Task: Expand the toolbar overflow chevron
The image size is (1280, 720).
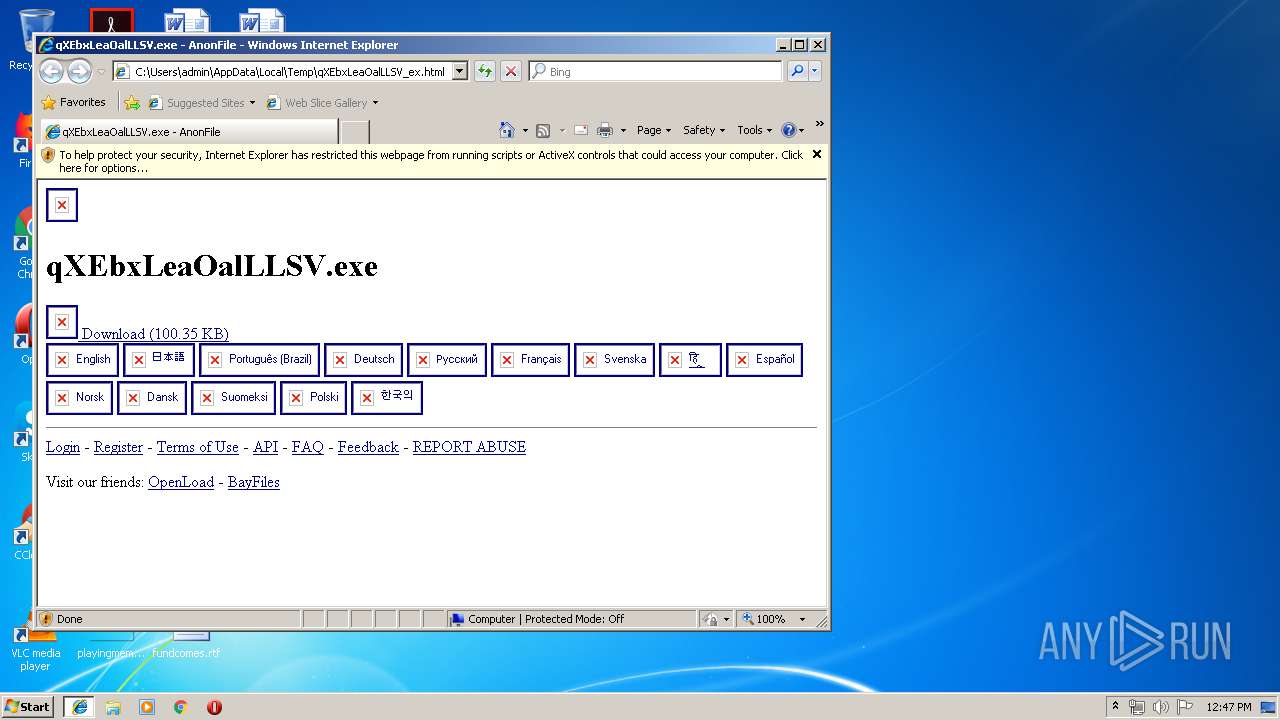Action: click(819, 124)
